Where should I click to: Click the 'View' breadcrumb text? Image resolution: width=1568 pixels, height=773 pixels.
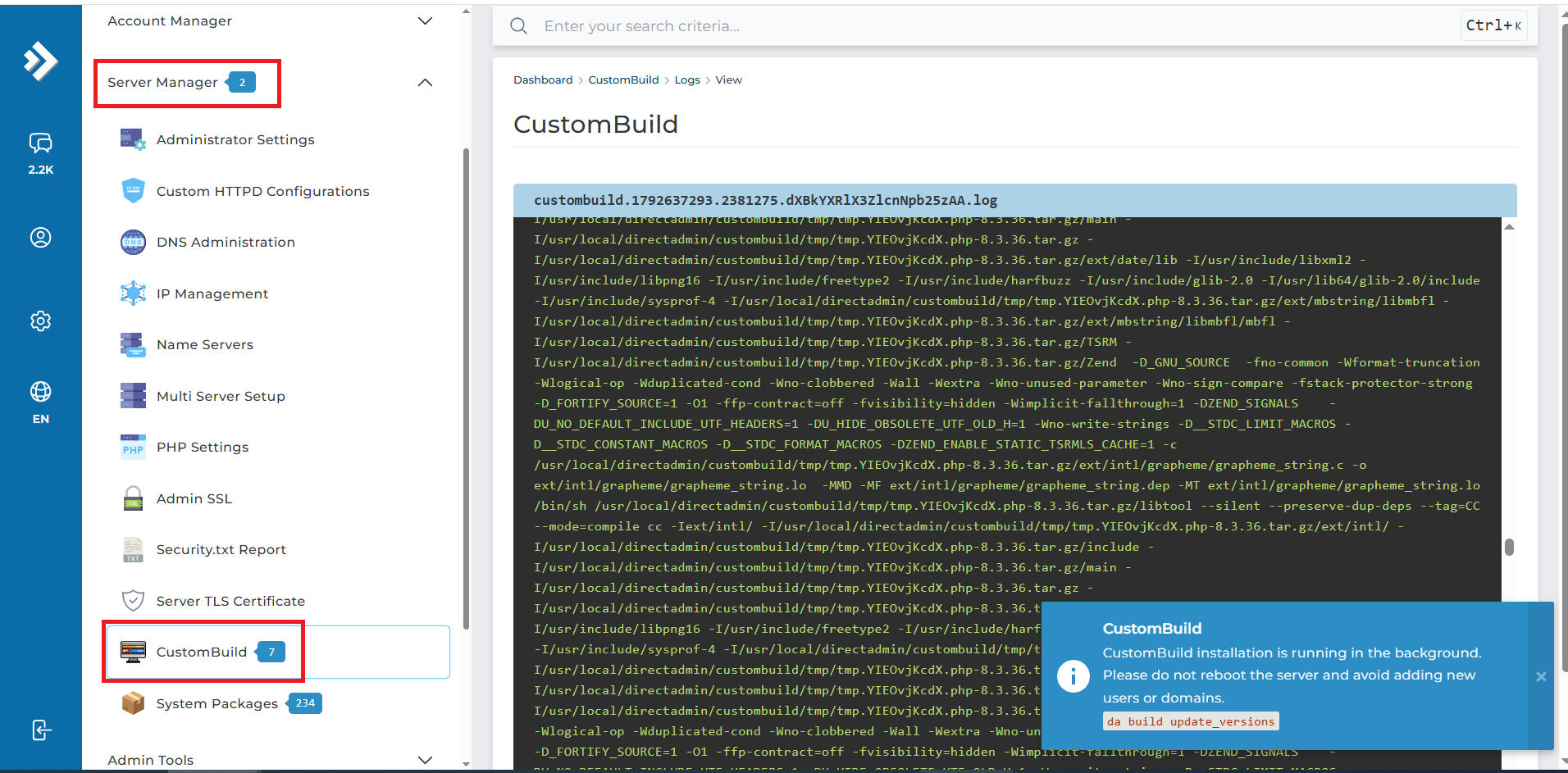(x=728, y=80)
